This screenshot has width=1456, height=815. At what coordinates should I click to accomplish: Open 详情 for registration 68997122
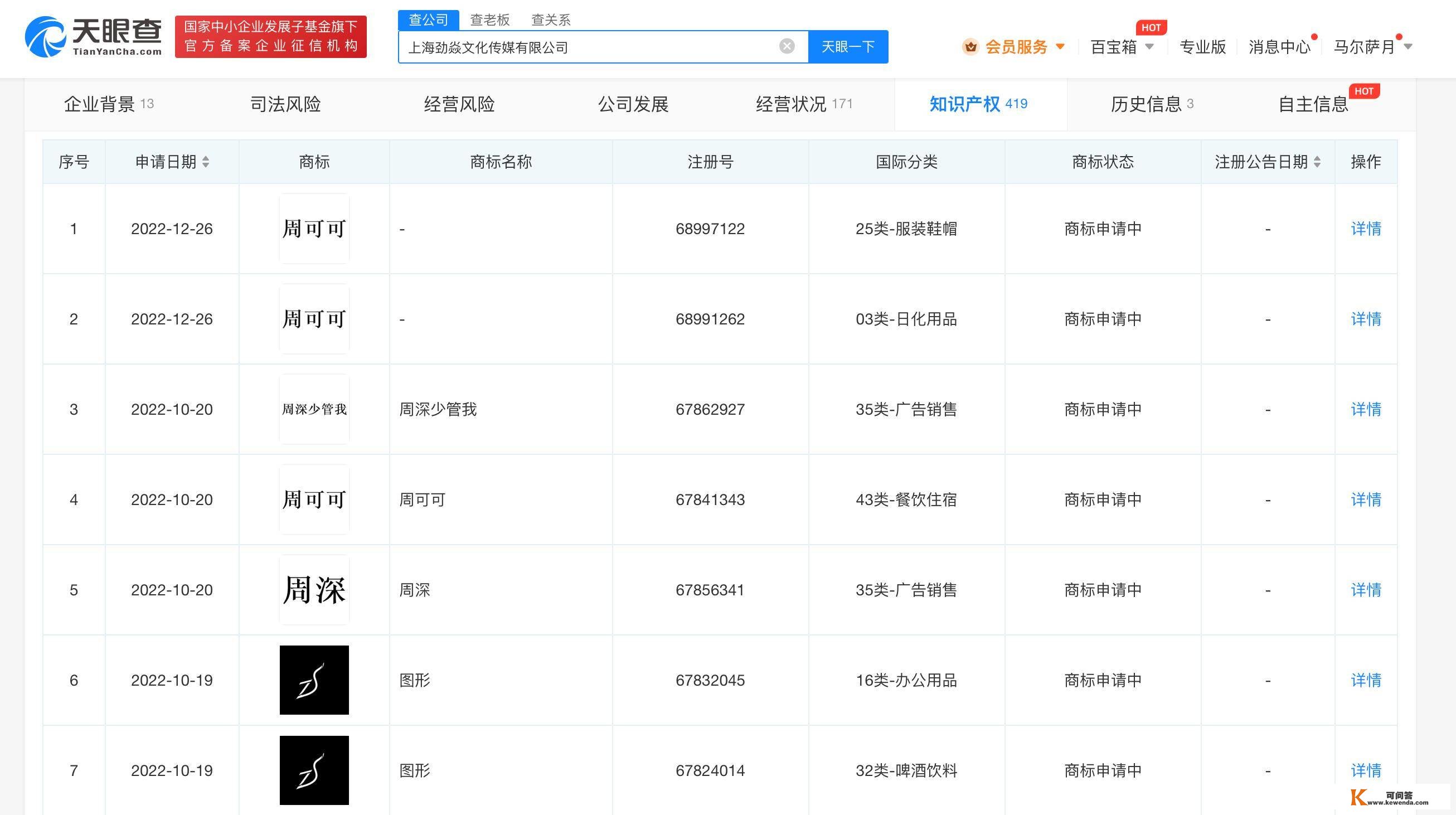pyautogui.click(x=1366, y=229)
